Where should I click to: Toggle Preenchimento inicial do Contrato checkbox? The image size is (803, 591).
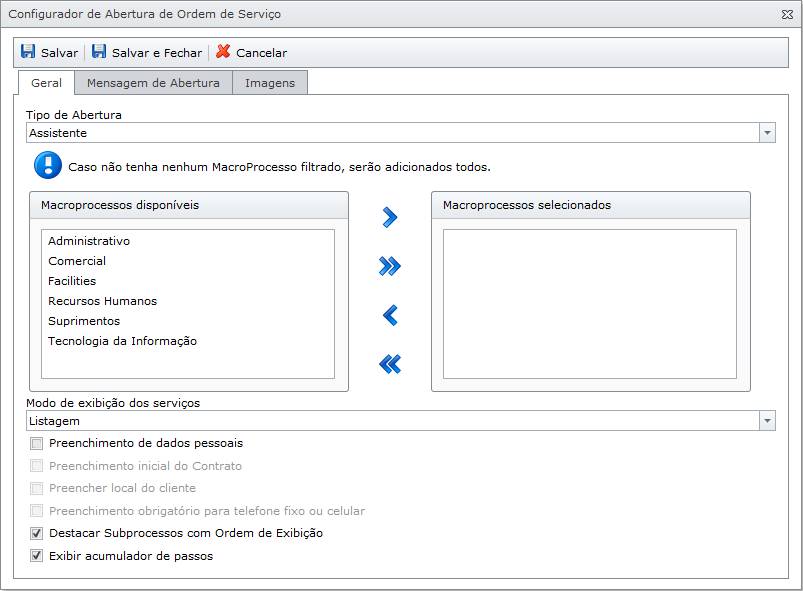[36, 466]
